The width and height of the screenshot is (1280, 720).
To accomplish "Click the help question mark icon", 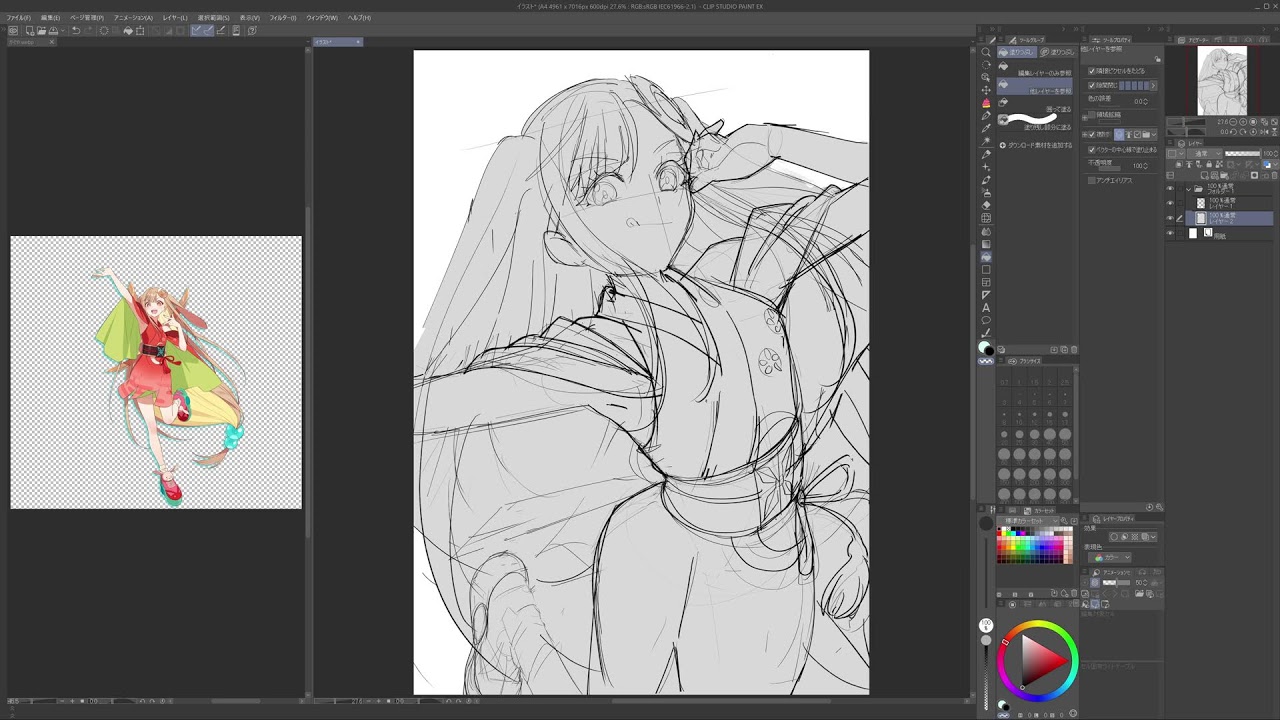I will click(251, 31).
